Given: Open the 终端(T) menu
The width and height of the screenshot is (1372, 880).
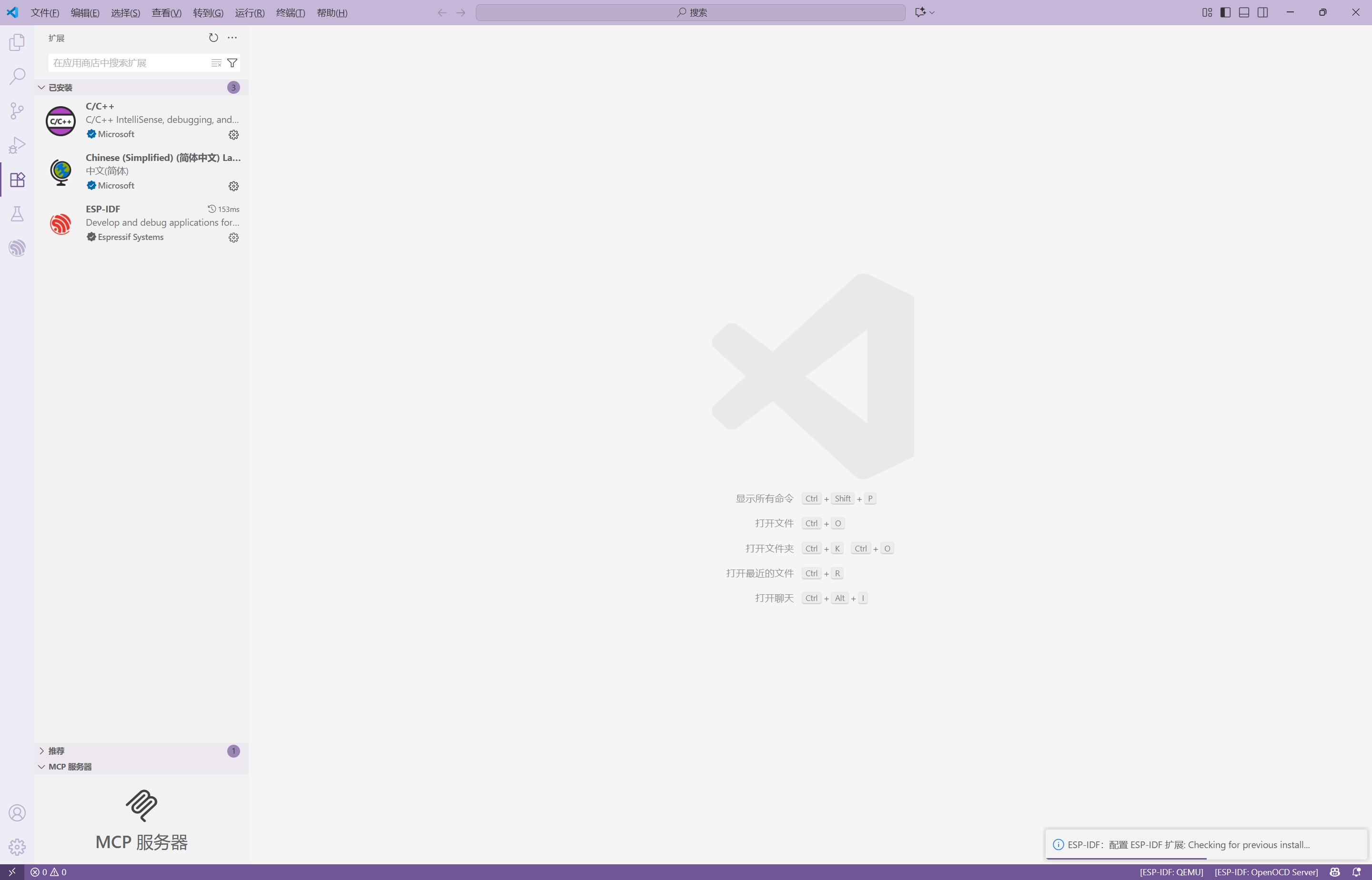Looking at the screenshot, I should point(291,12).
